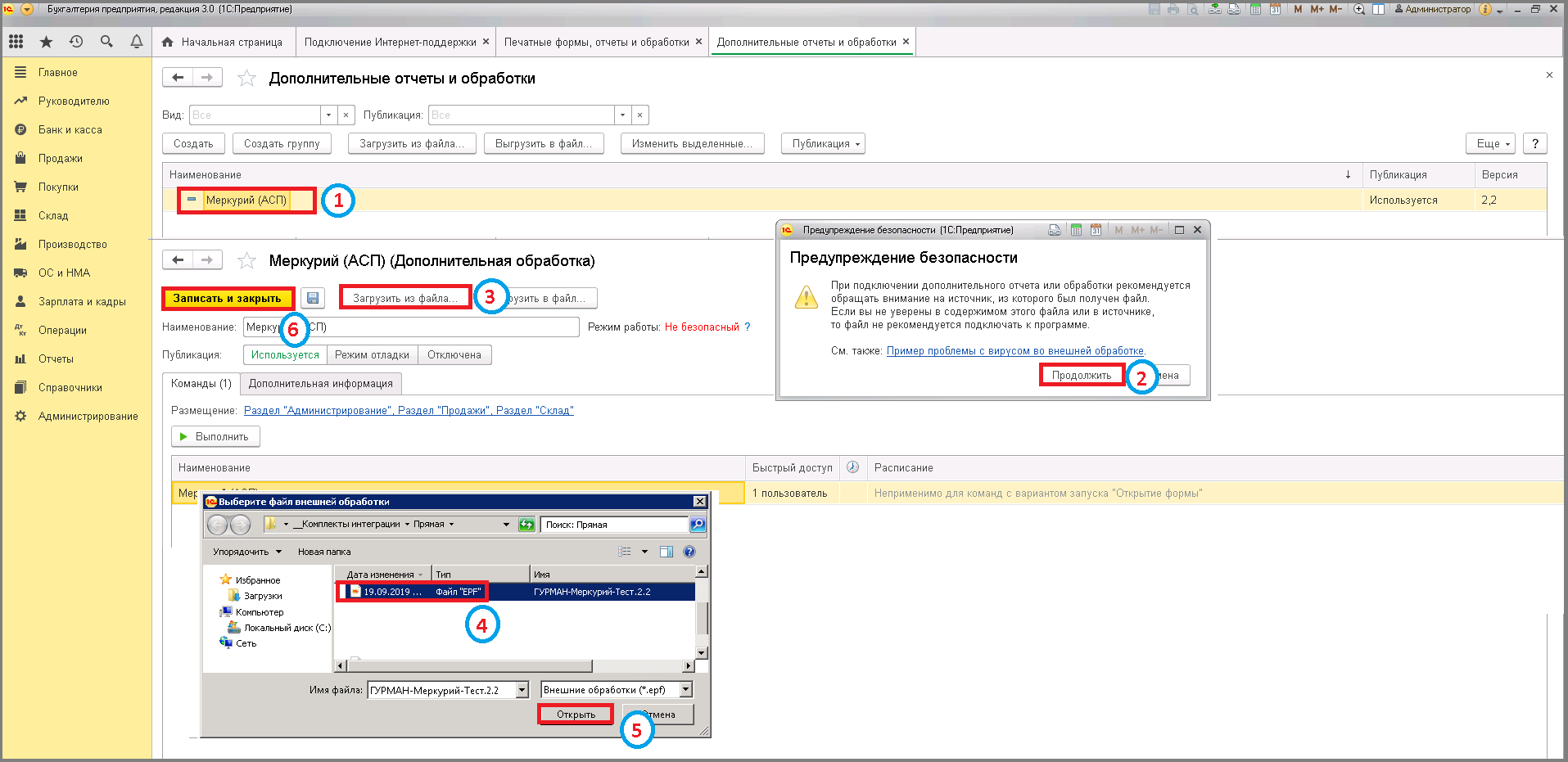Open the calendar icon in title bar
The width and height of the screenshot is (1568, 762).
tap(1275, 9)
